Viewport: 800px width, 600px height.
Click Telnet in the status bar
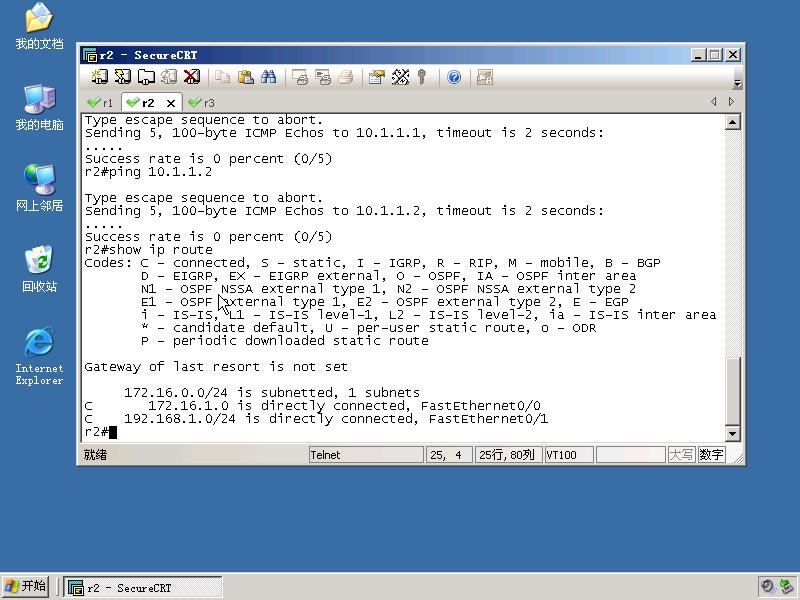(x=366, y=455)
